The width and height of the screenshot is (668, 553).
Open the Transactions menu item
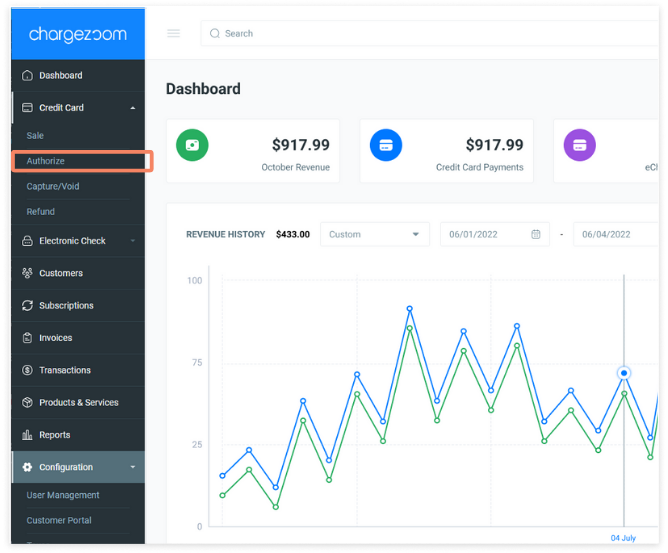point(78,370)
